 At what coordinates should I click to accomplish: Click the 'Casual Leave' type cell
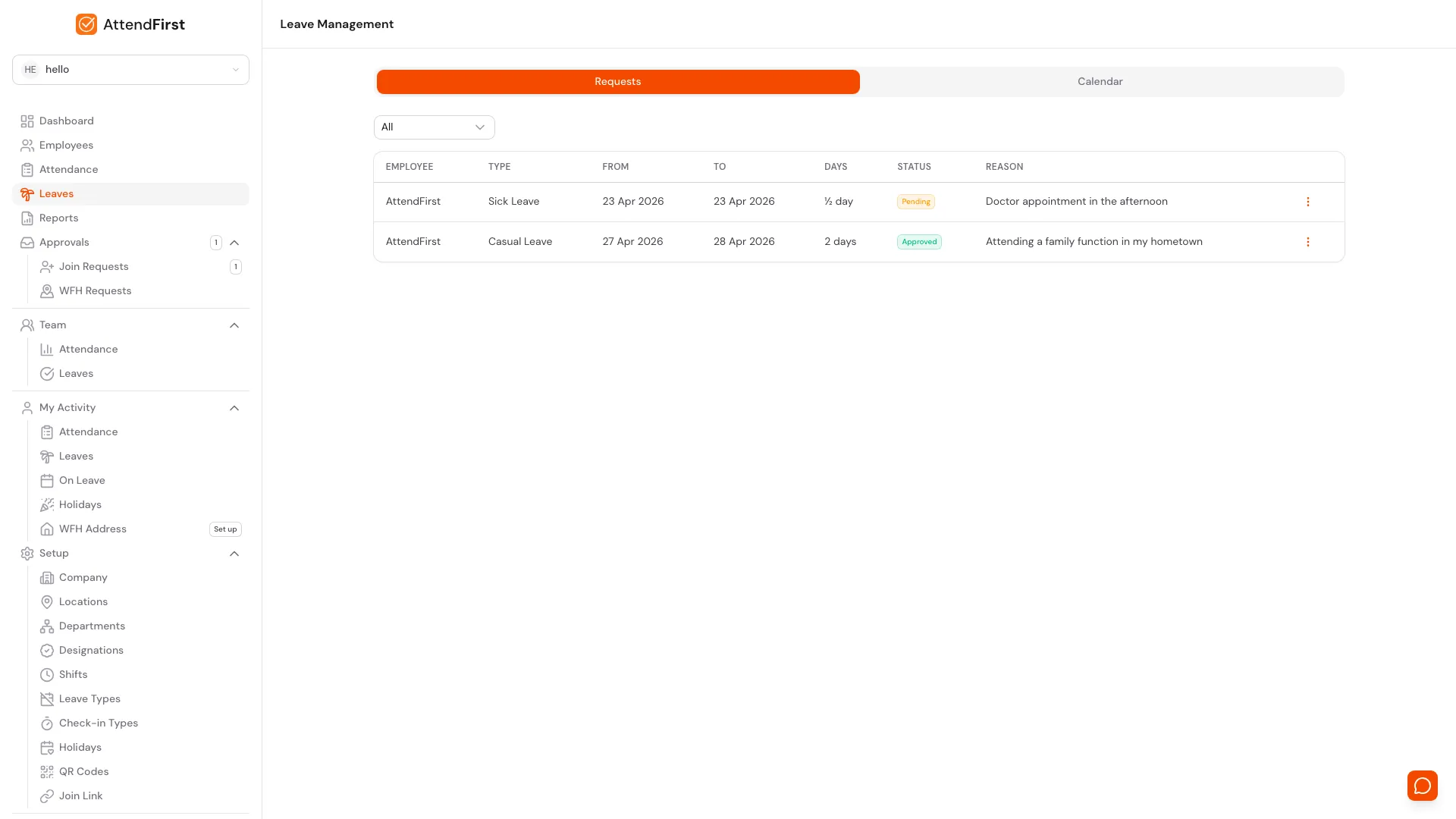(520, 242)
